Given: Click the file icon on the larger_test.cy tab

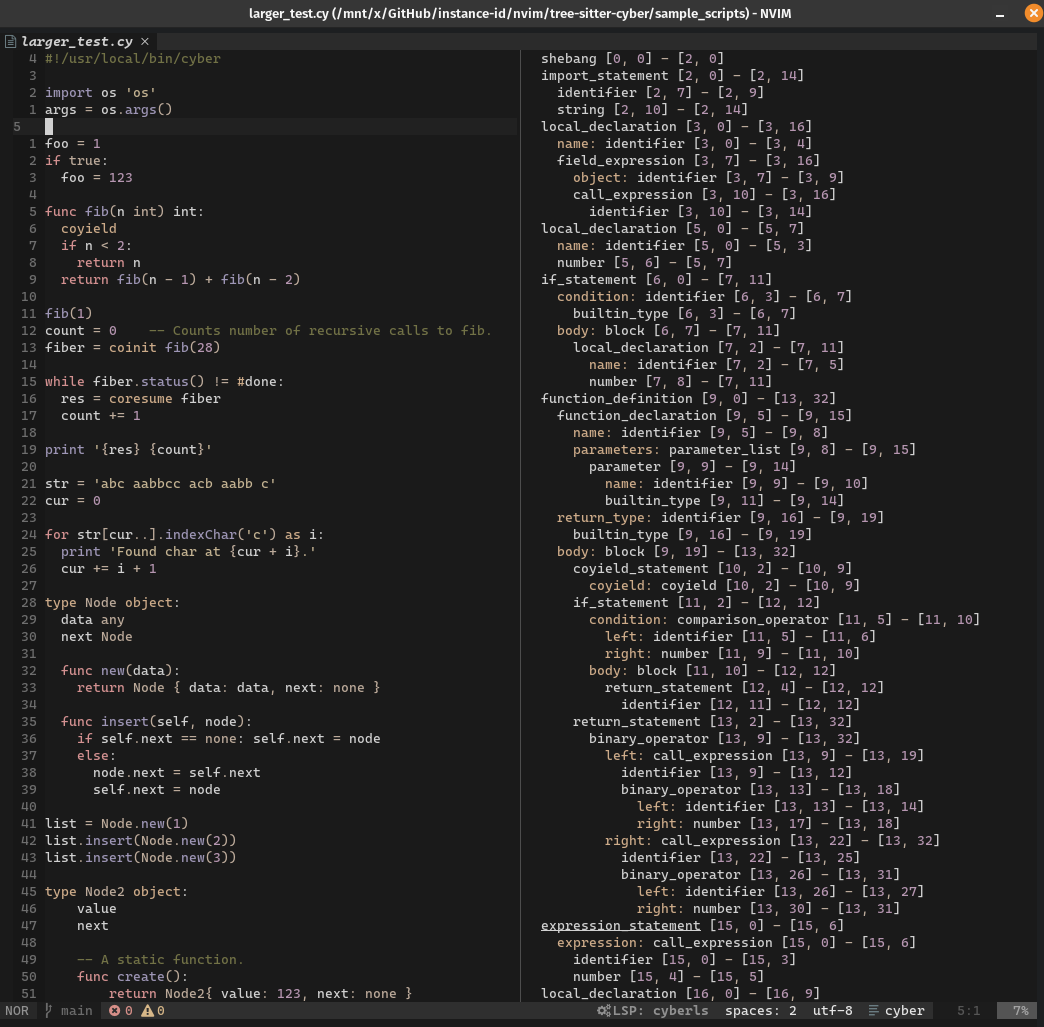Looking at the screenshot, I should pos(11,42).
